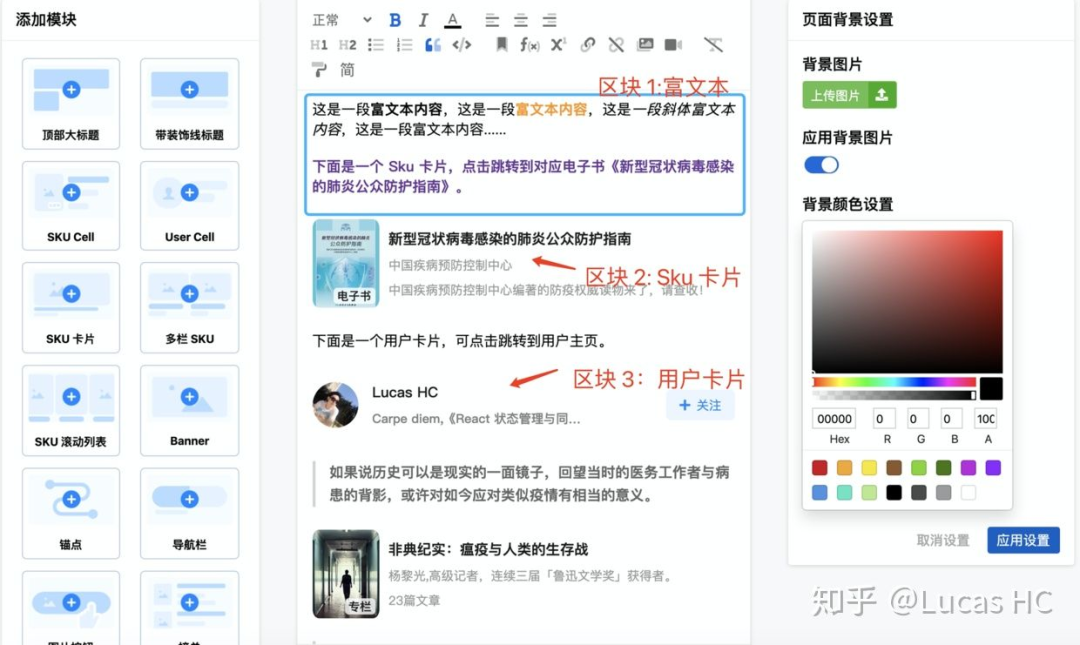The image size is (1080, 645).
Task: Add the SKU 卡片 module
Action: (x=71, y=307)
